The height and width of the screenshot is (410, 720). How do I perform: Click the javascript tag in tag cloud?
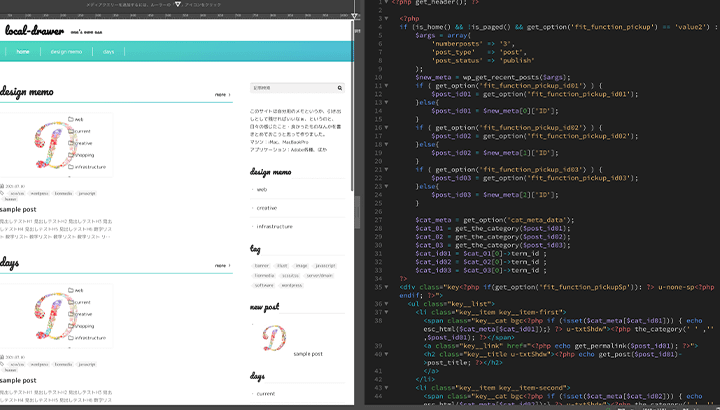[x=326, y=265]
